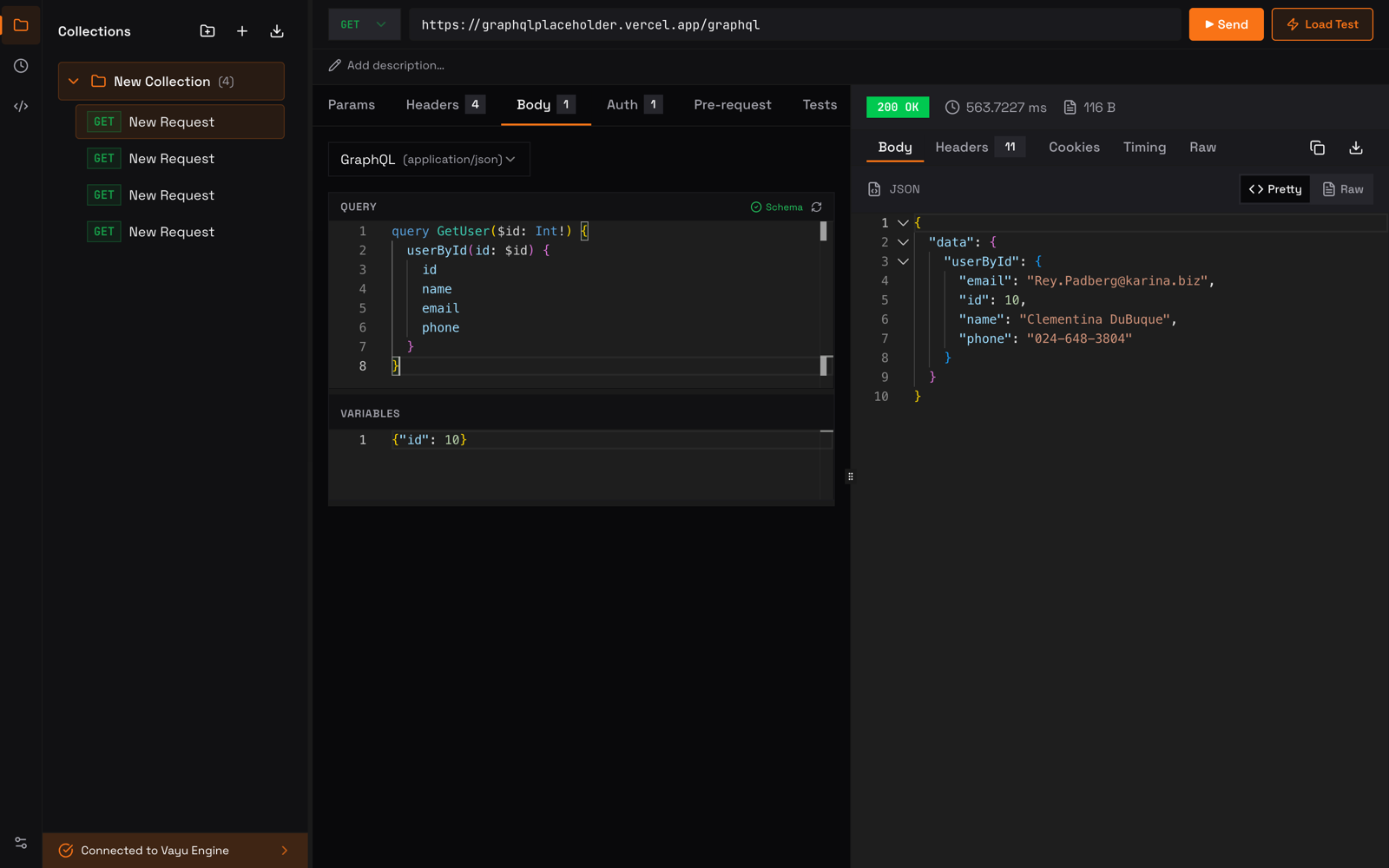Download response with the download icon
The height and width of the screenshot is (868, 1389).
pyautogui.click(x=1356, y=148)
